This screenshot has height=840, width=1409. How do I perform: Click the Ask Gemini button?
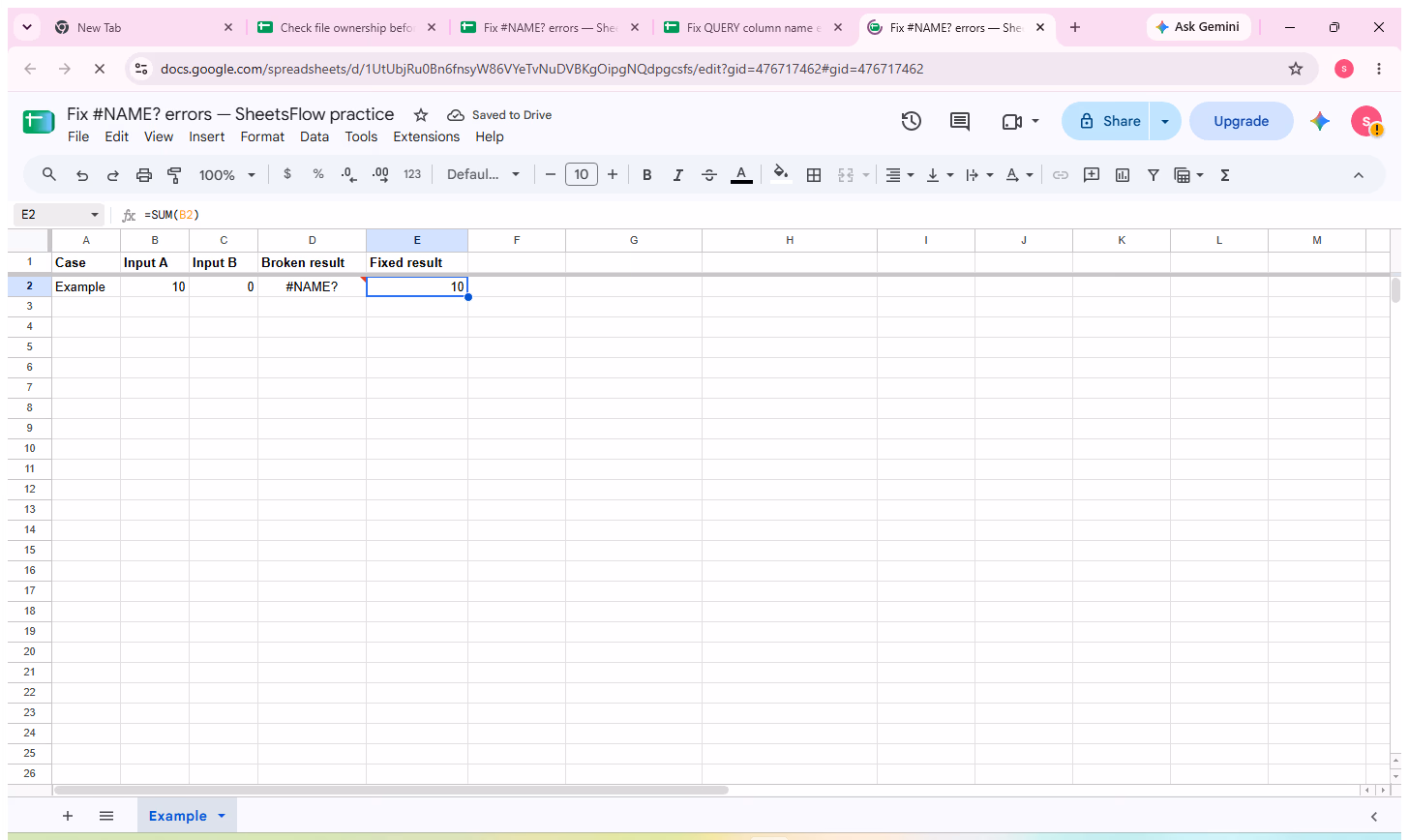1199,27
